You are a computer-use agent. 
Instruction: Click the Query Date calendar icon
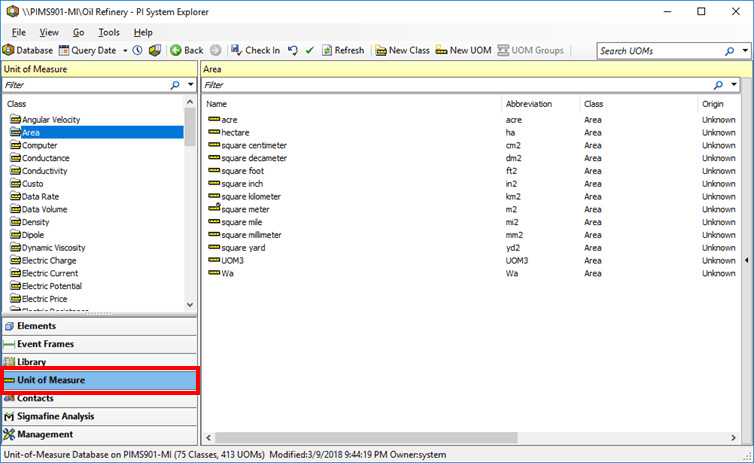point(64,50)
